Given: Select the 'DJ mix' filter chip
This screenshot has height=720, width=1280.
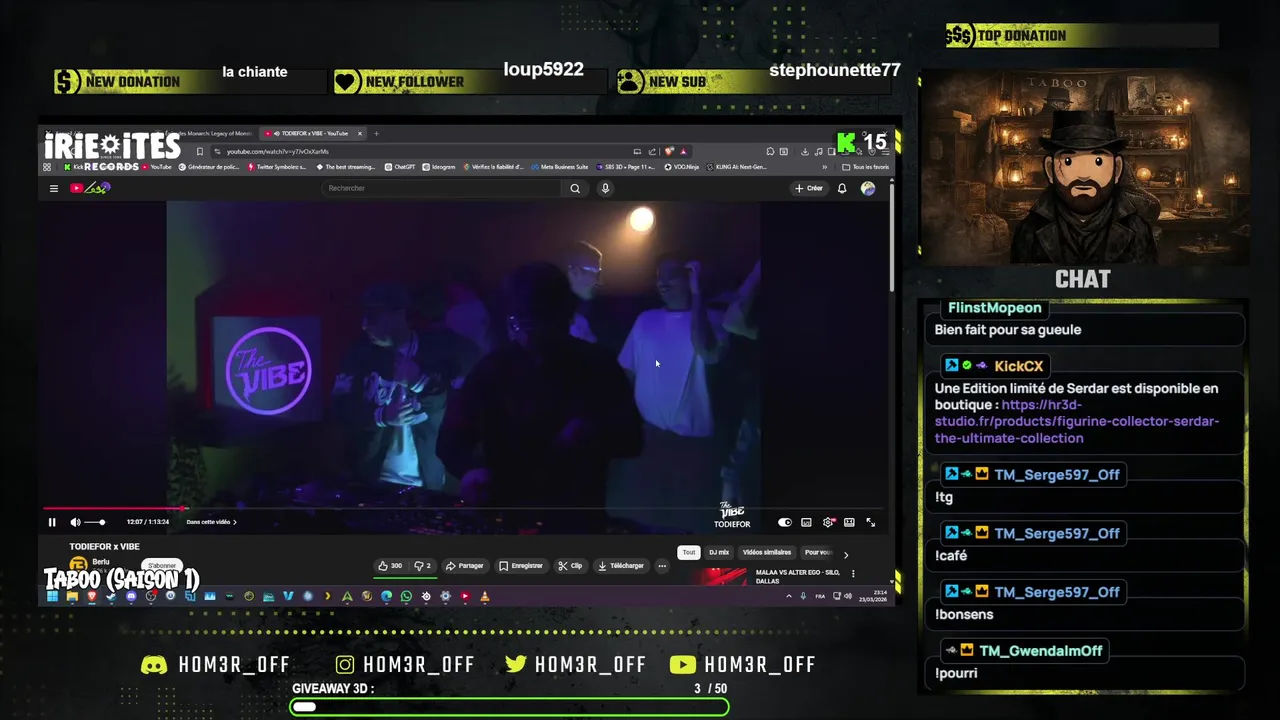Looking at the screenshot, I should (719, 552).
